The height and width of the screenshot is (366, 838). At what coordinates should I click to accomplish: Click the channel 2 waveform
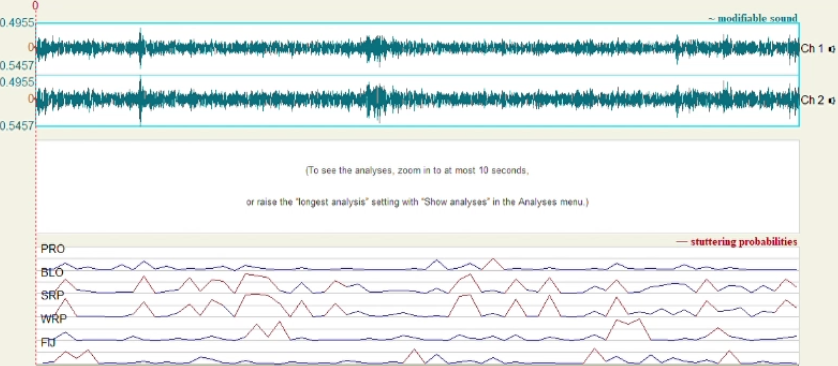(417, 100)
